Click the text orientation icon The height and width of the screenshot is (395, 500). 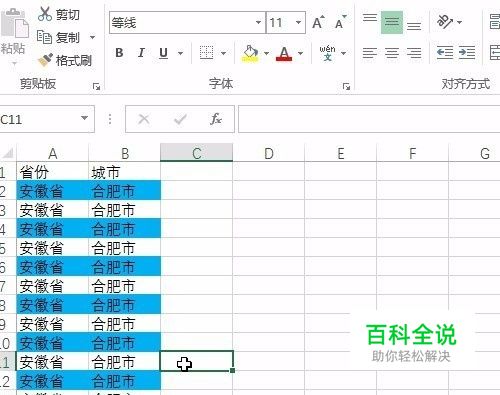(x=445, y=22)
